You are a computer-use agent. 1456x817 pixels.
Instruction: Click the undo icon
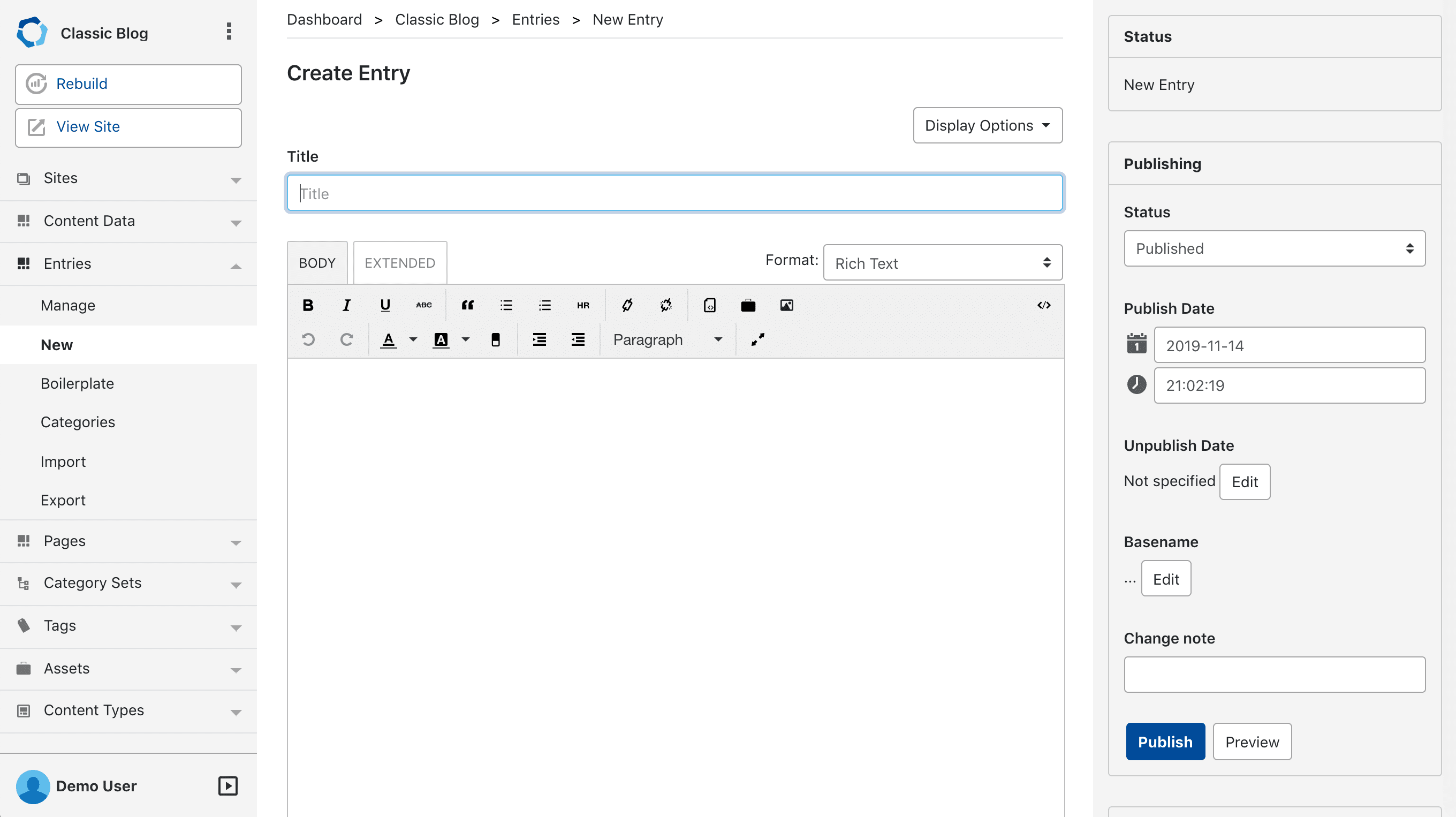pyautogui.click(x=308, y=339)
